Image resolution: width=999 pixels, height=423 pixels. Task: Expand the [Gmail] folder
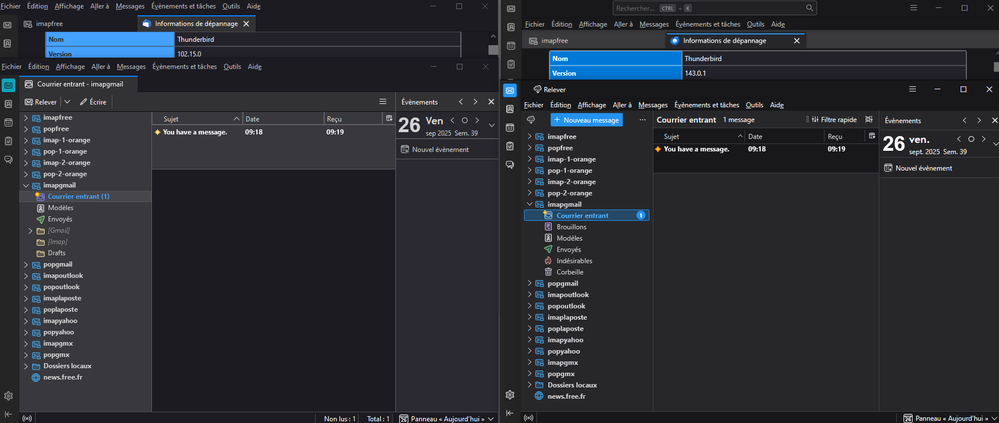pos(29,231)
